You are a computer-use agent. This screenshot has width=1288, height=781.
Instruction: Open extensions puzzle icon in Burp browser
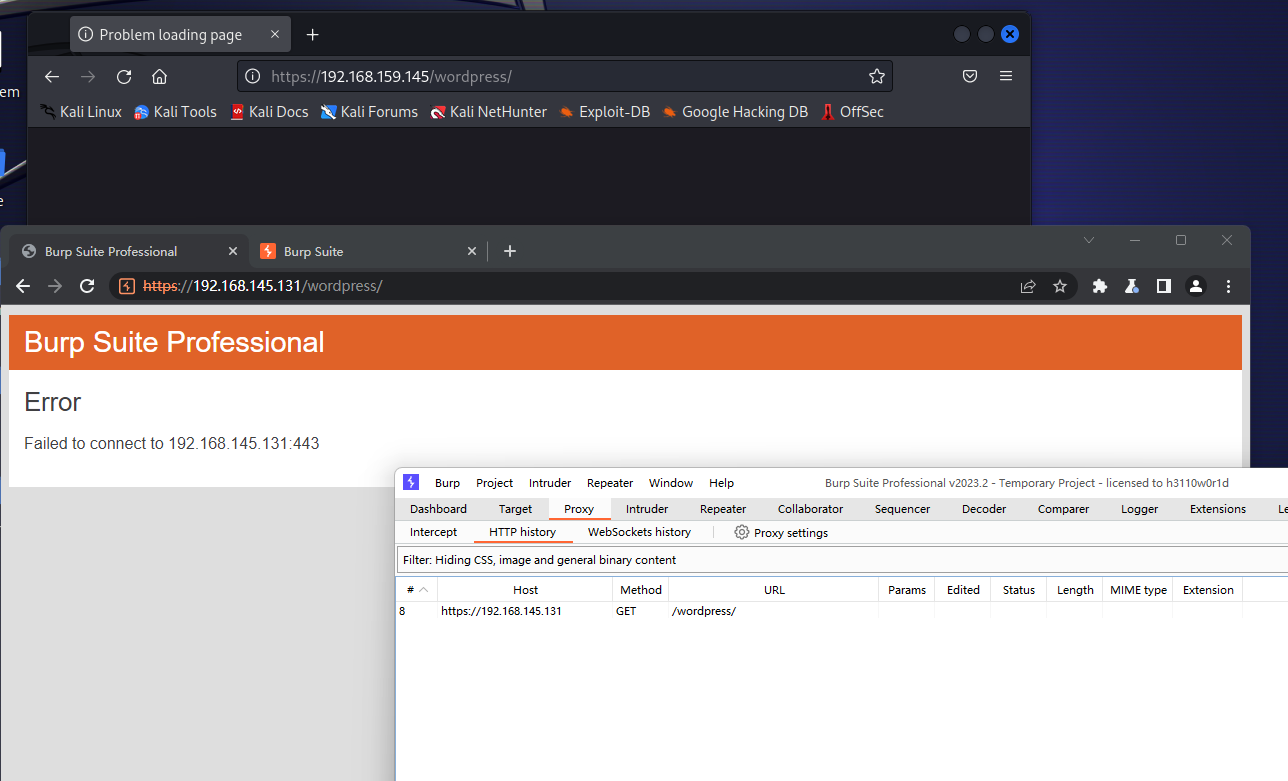[1100, 286]
